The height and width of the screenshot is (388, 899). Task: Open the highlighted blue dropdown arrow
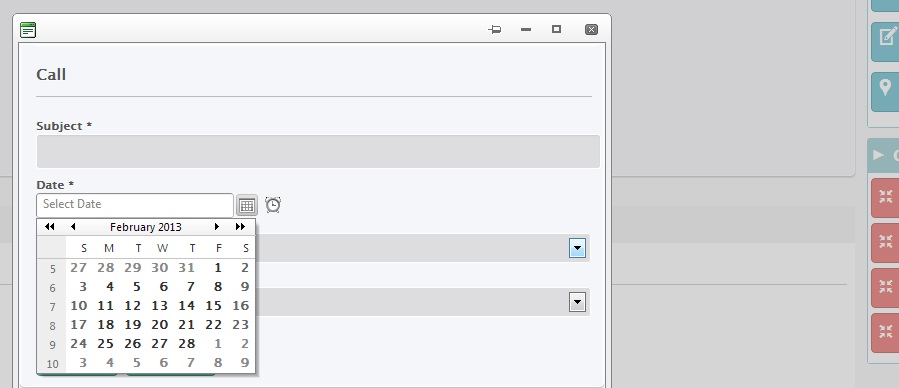[577, 249]
